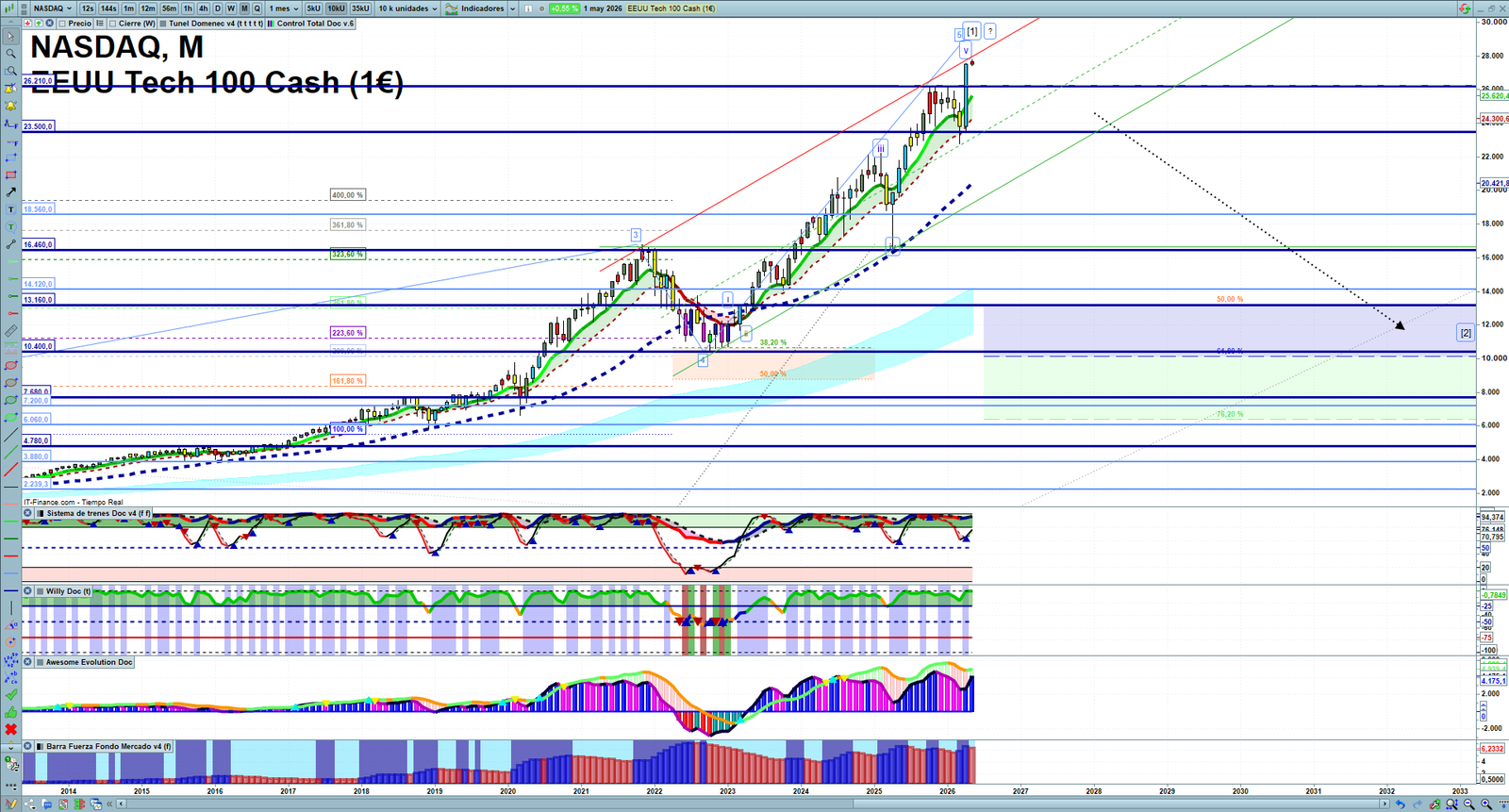
Task: Close the Sistema de trenes Doc v4 panel
Action: click(x=27, y=513)
